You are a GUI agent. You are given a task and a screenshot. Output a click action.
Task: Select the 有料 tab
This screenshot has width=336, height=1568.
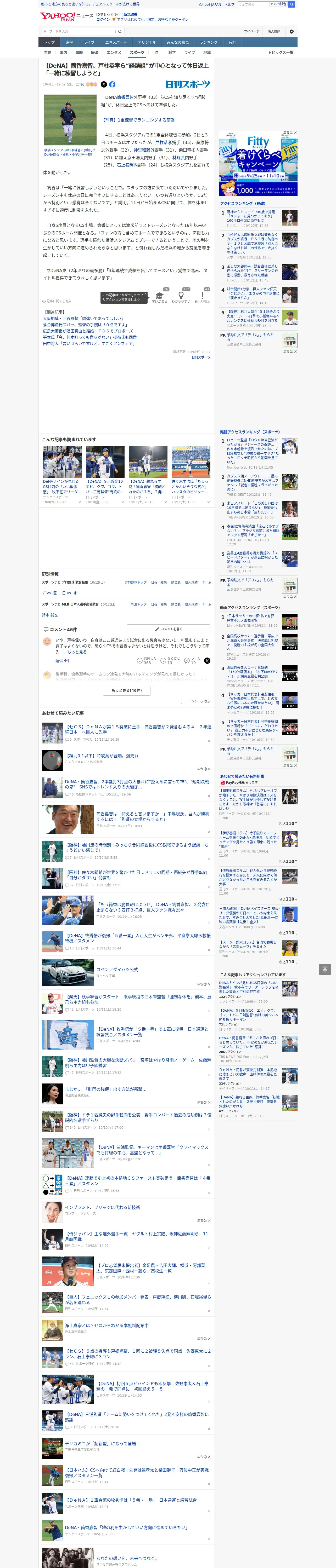(x=232, y=43)
